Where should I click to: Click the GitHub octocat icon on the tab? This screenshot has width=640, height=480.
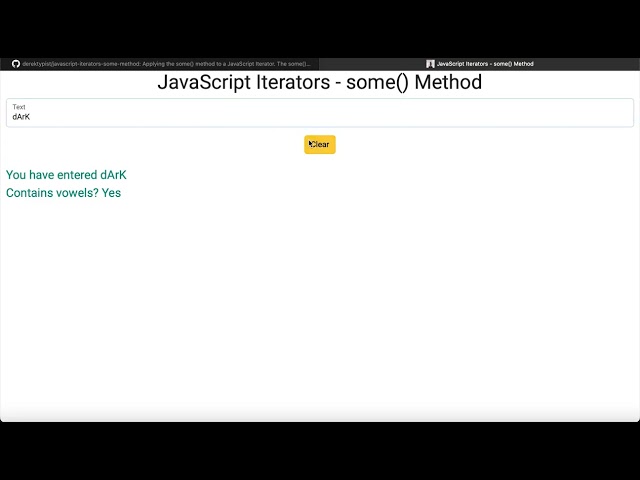pyautogui.click(x=16, y=64)
